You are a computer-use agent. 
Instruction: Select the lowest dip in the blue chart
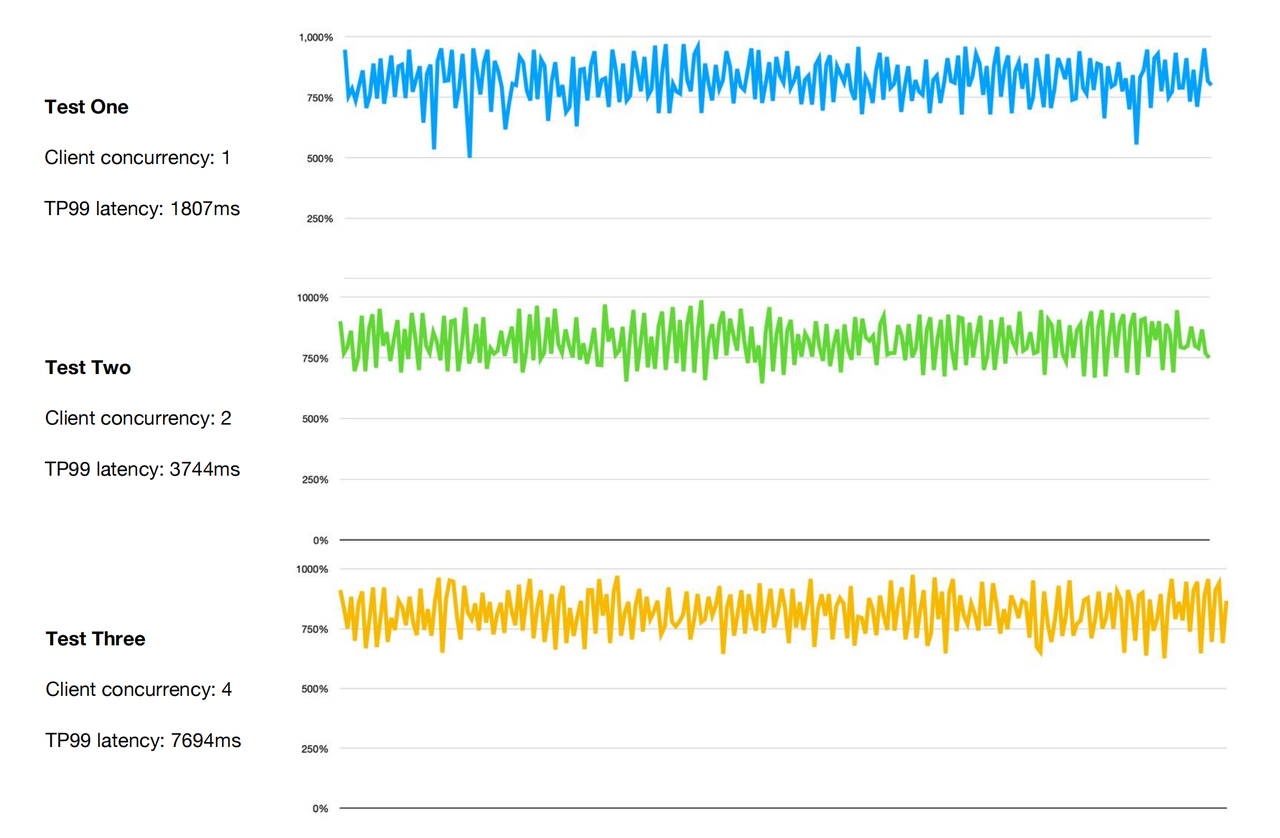click(470, 155)
